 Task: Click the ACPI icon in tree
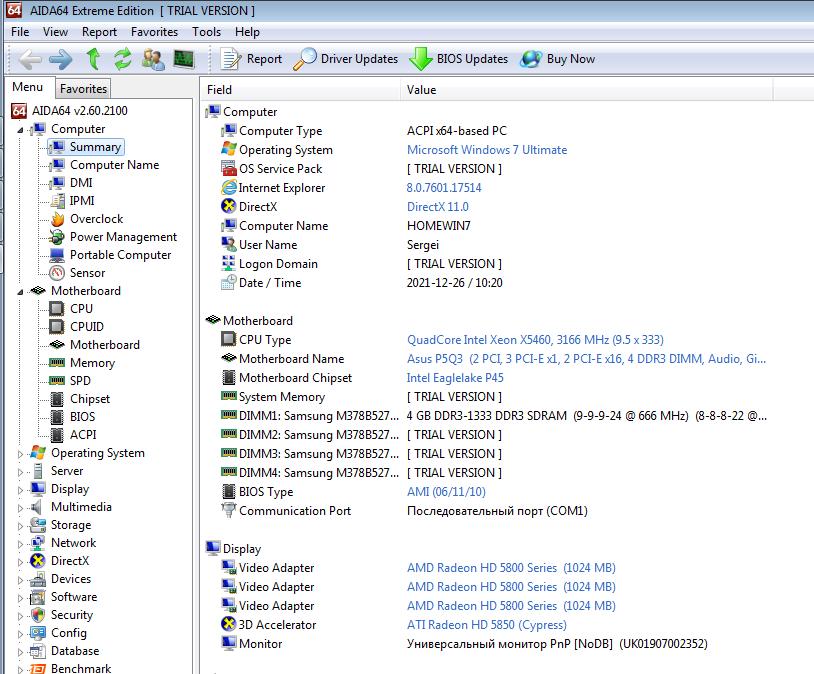[57, 435]
